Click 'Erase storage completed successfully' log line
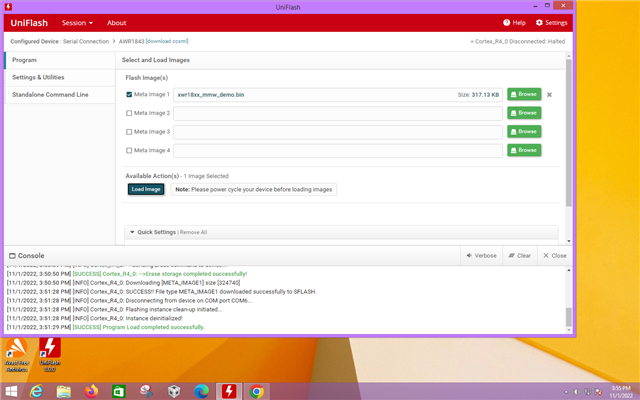 tap(127, 274)
